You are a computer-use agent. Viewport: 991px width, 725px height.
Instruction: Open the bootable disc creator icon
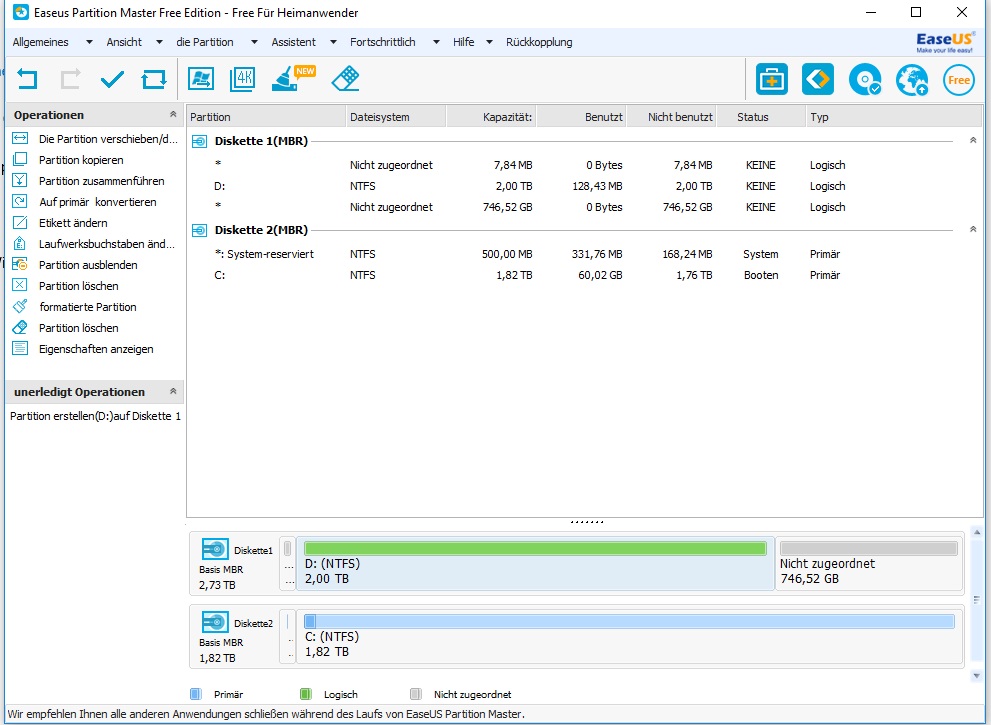(x=865, y=80)
